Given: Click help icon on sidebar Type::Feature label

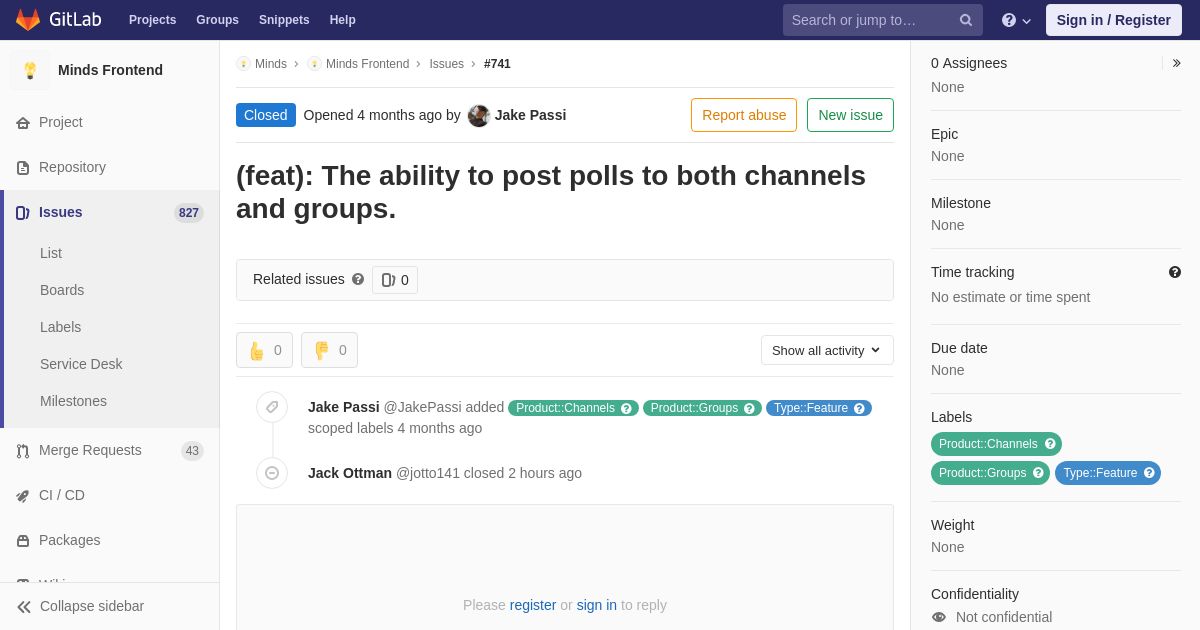Looking at the screenshot, I should pos(1149,473).
